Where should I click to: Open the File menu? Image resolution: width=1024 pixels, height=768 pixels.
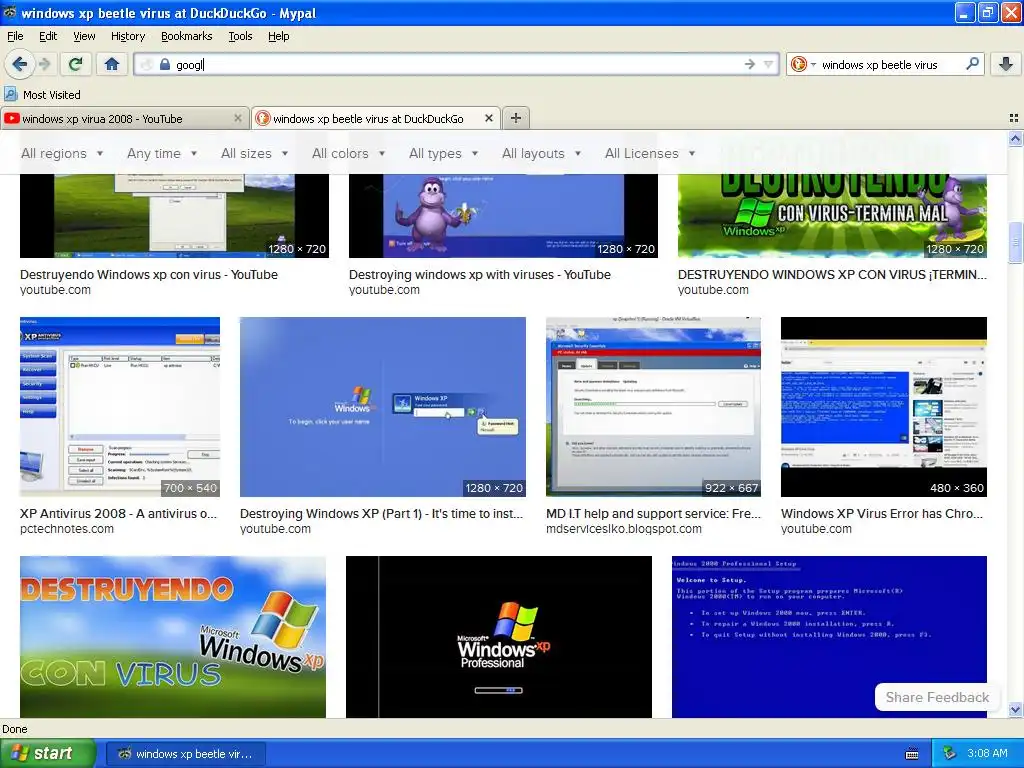tap(15, 36)
